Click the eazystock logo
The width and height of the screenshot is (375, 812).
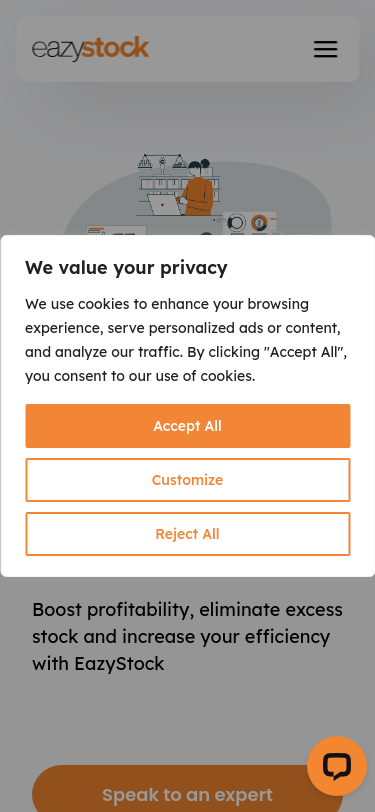[91, 49]
